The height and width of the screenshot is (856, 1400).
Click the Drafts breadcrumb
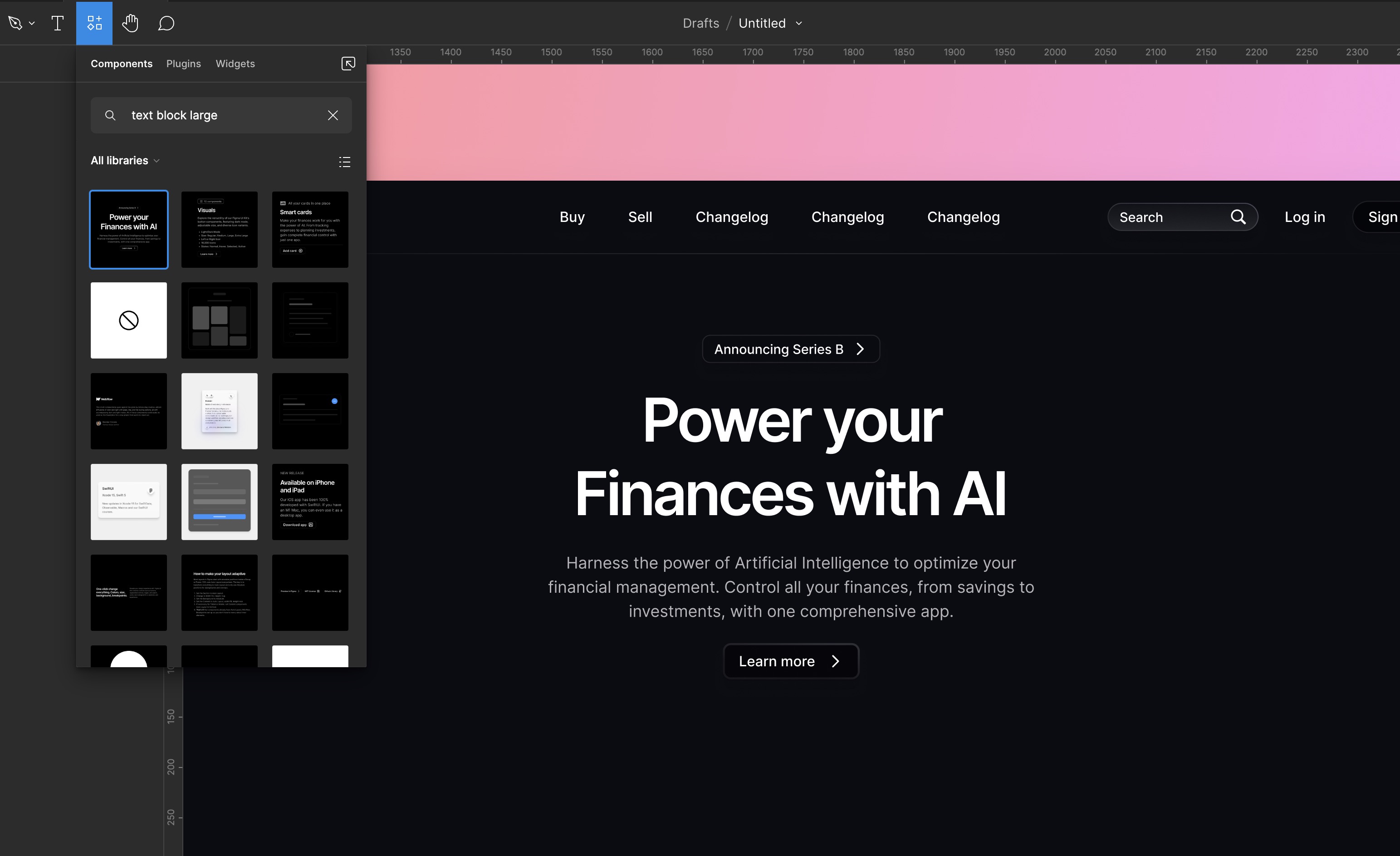coord(700,23)
